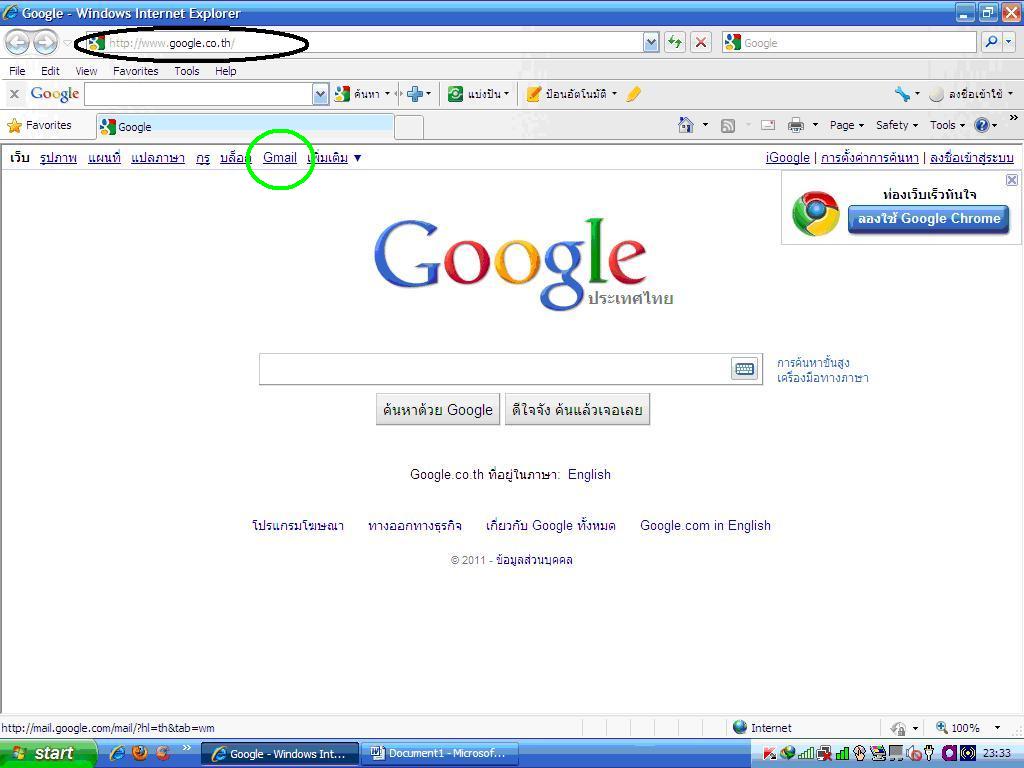Click the Windows Start button
1024x768 pixels.
coord(48,754)
